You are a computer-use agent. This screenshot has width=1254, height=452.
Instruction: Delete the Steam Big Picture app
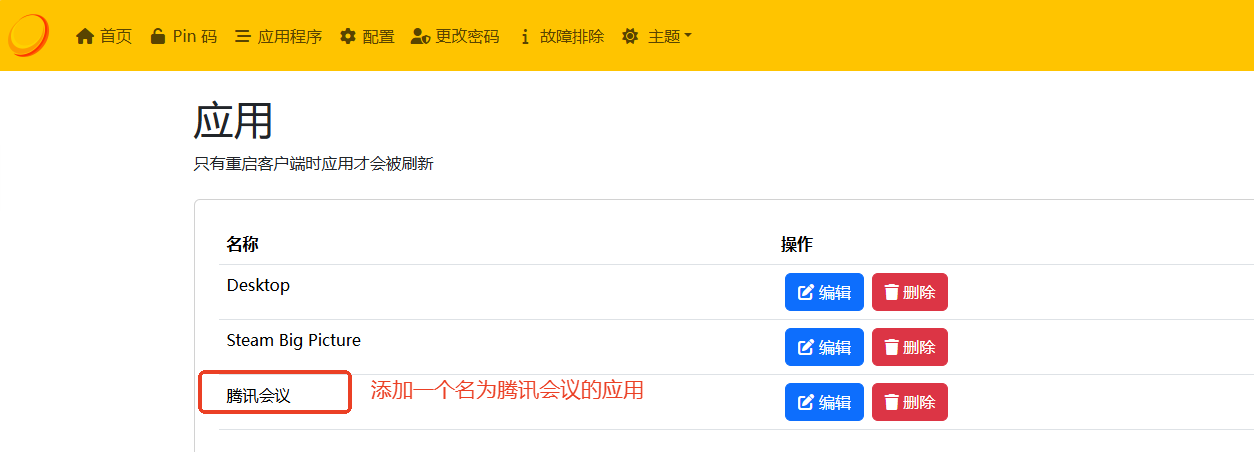click(x=909, y=347)
